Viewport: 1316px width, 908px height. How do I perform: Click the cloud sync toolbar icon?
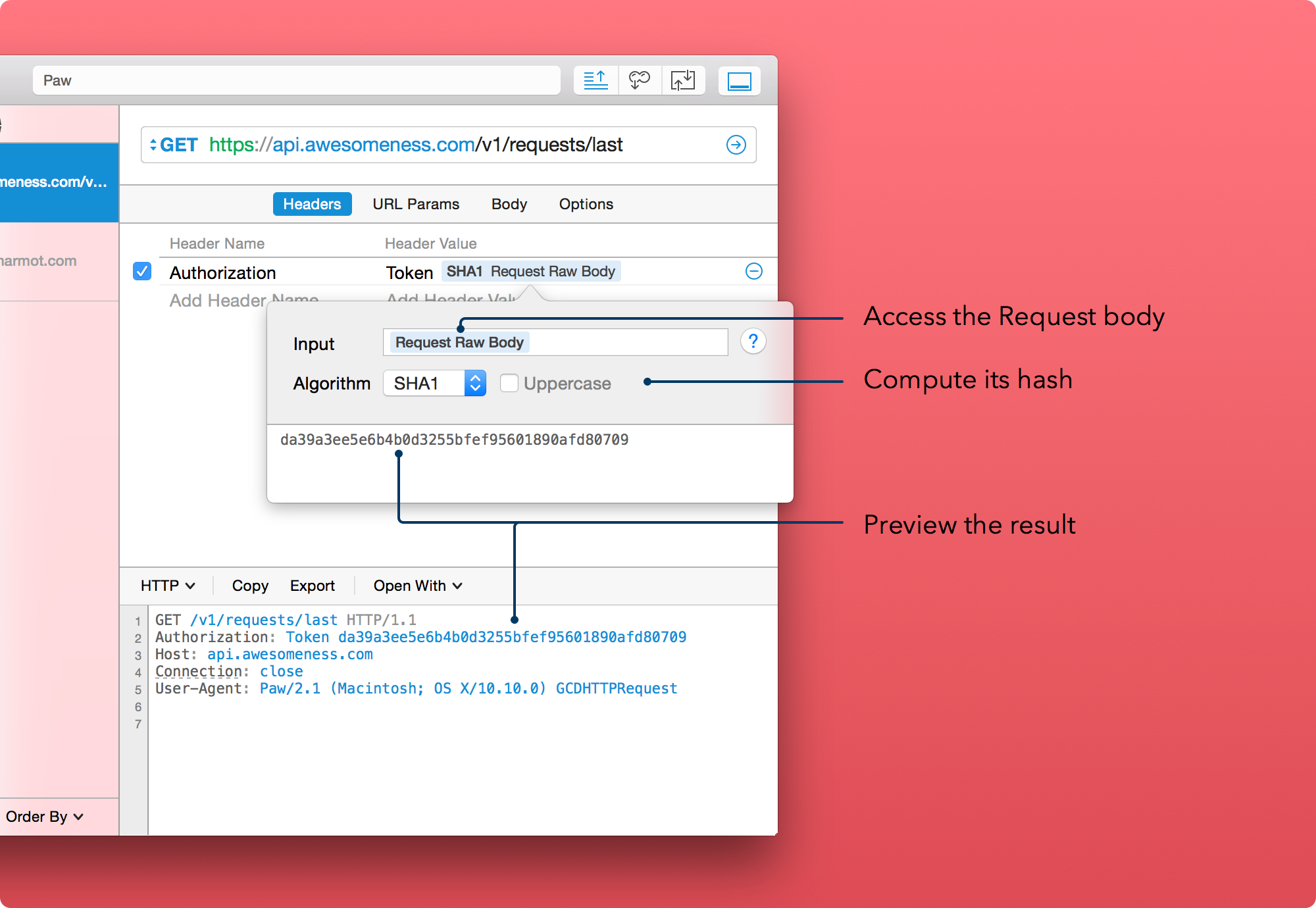640,80
